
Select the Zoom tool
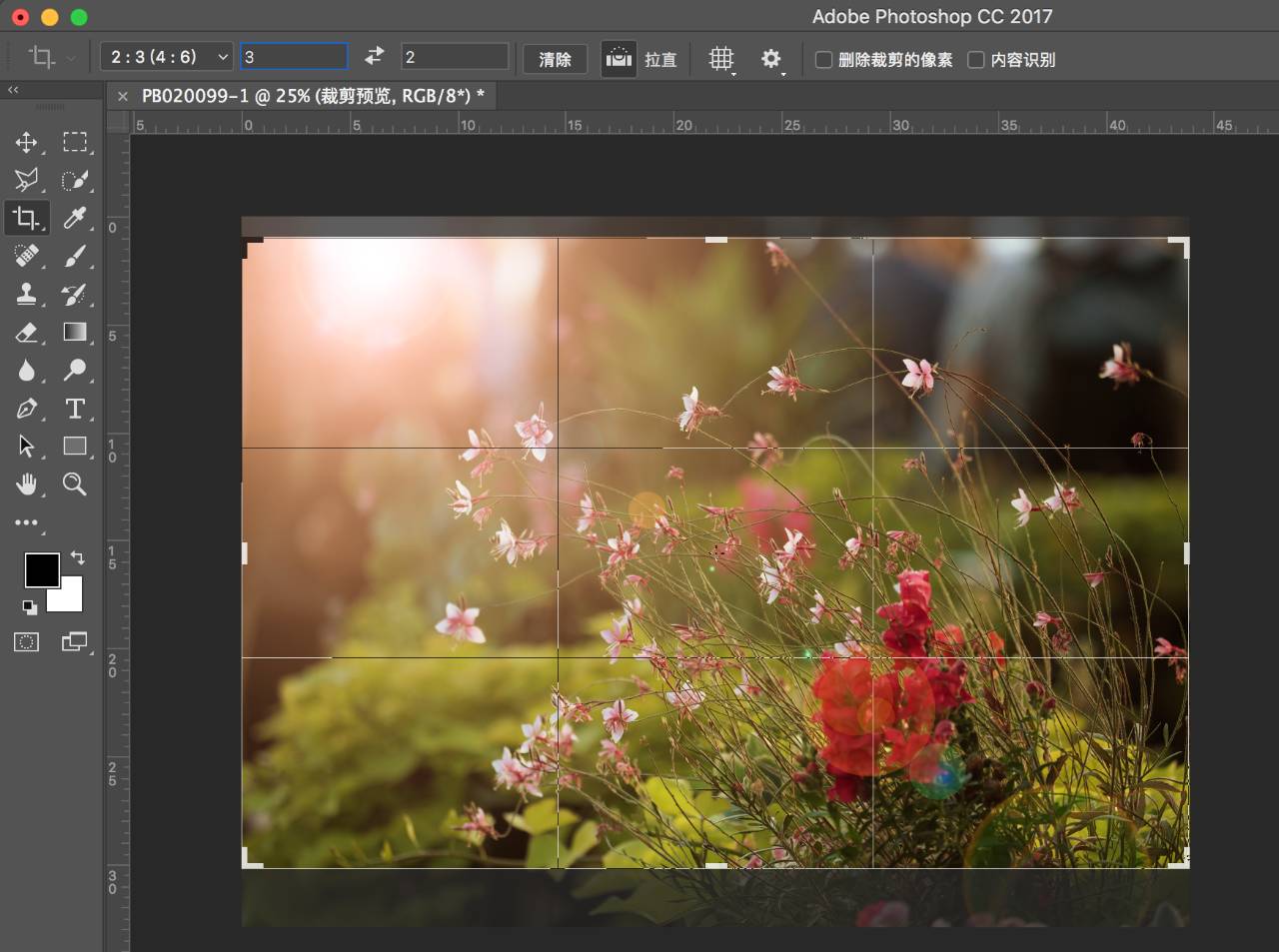(x=75, y=484)
